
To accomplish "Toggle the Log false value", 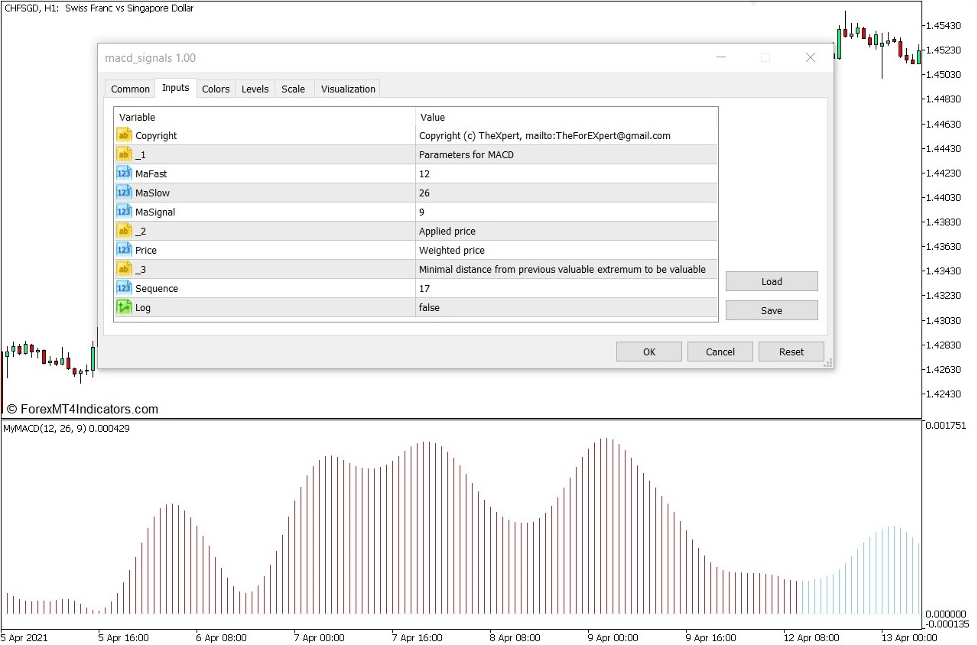I will click(x=566, y=308).
